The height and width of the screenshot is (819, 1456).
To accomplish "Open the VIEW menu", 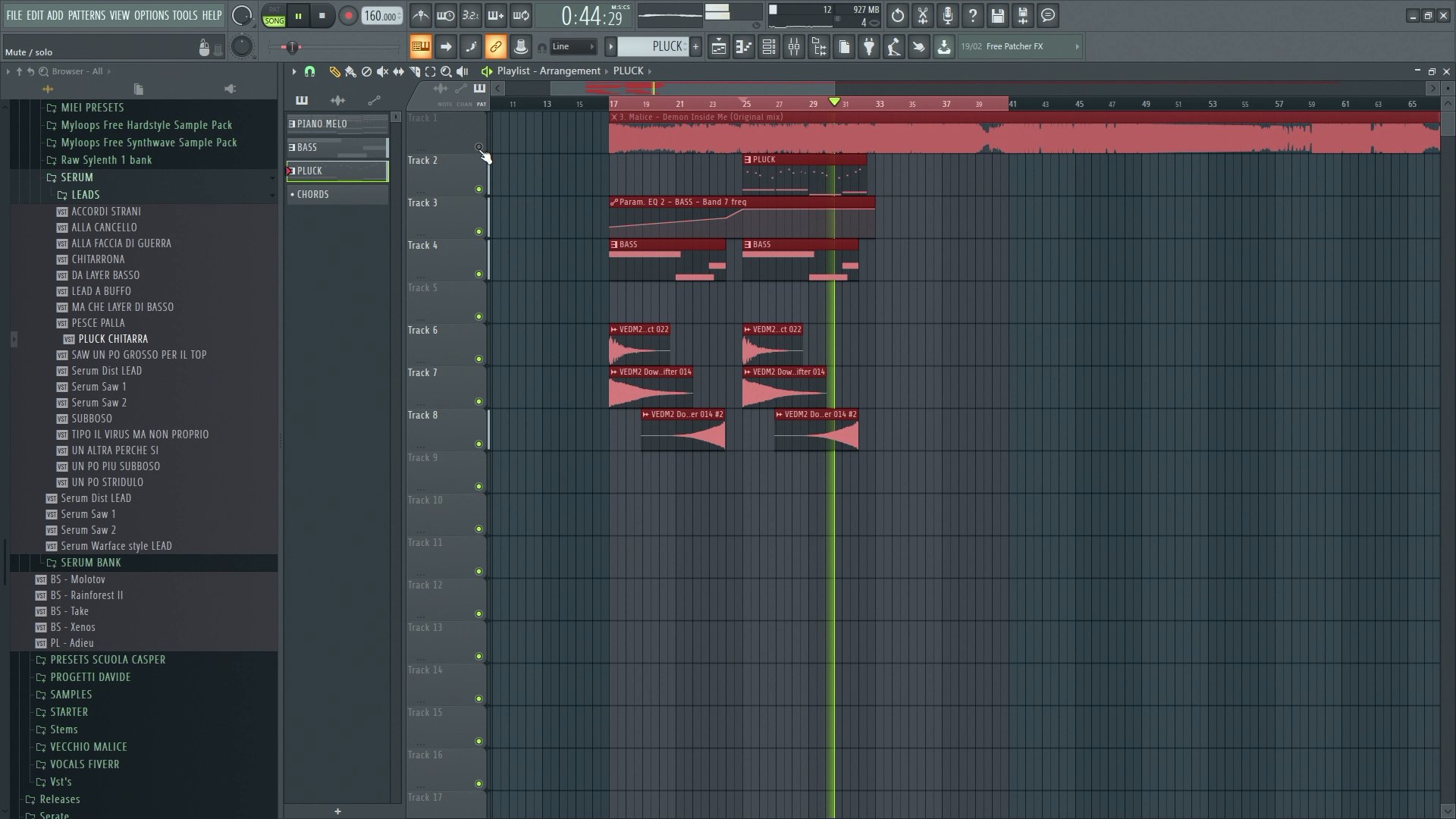I will tap(119, 15).
